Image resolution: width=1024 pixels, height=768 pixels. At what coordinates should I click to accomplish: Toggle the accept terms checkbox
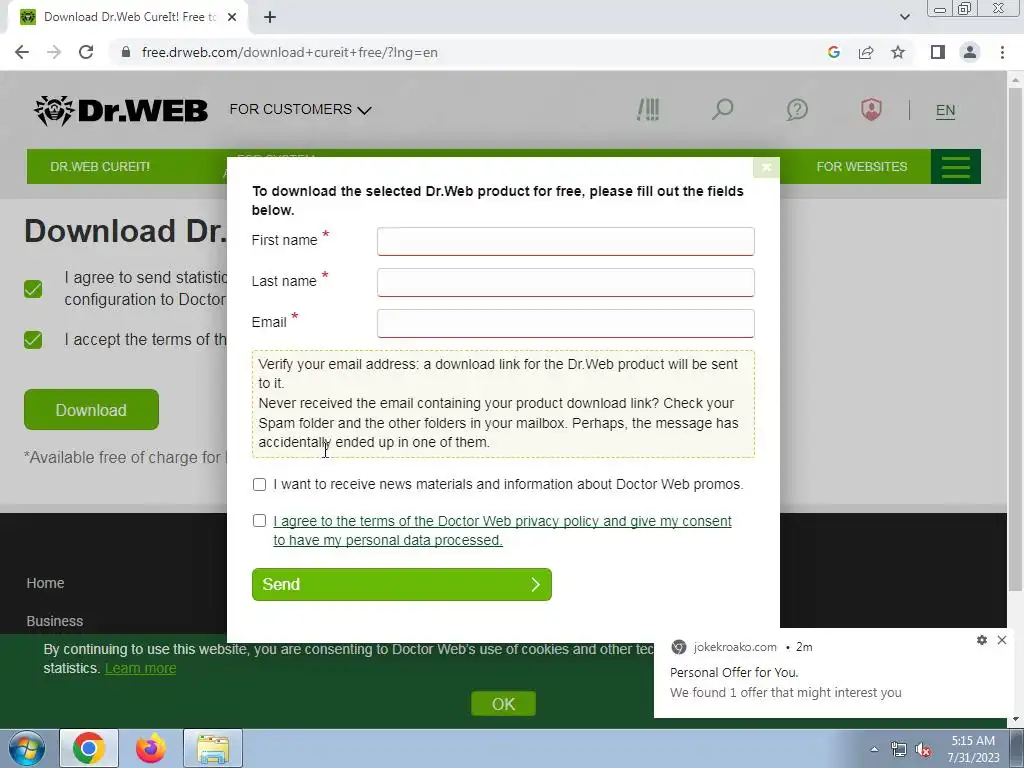[x=33, y=340]
